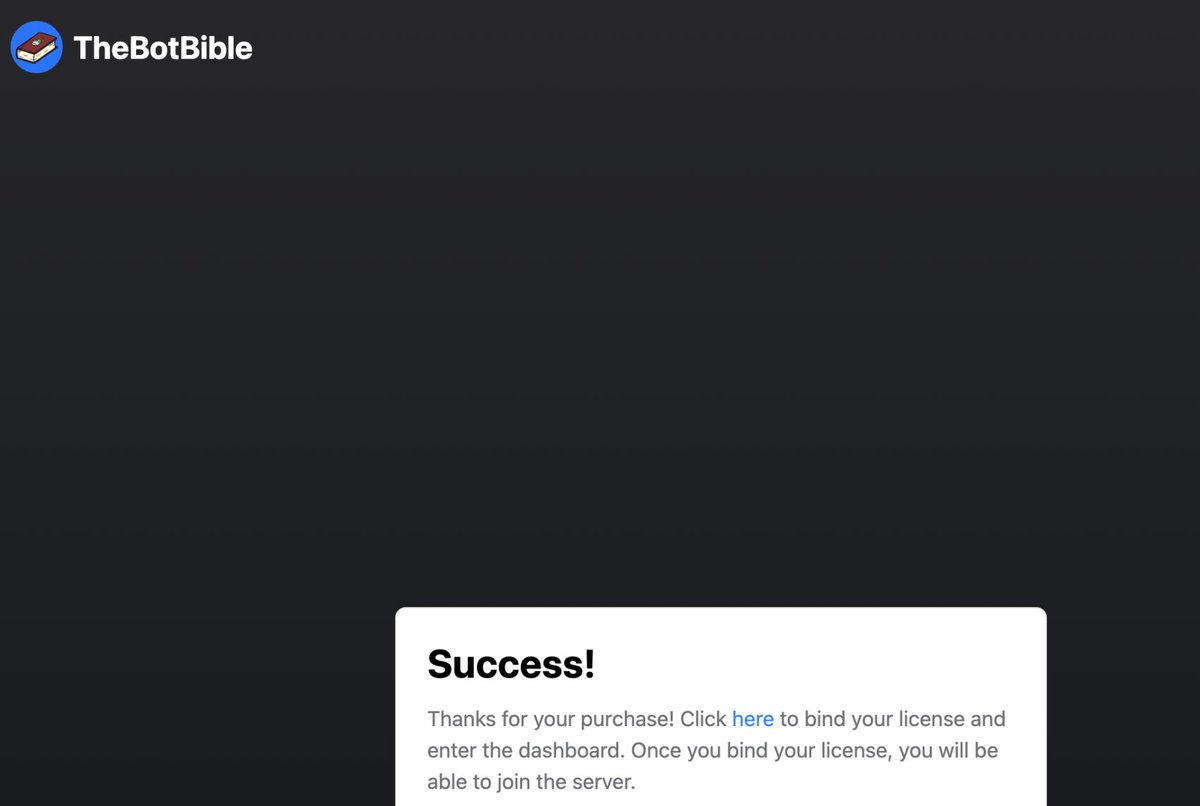This screenshot has width=1200, height=806.
Task: Click the red book cover in the logo
Action: pos(35,44)
